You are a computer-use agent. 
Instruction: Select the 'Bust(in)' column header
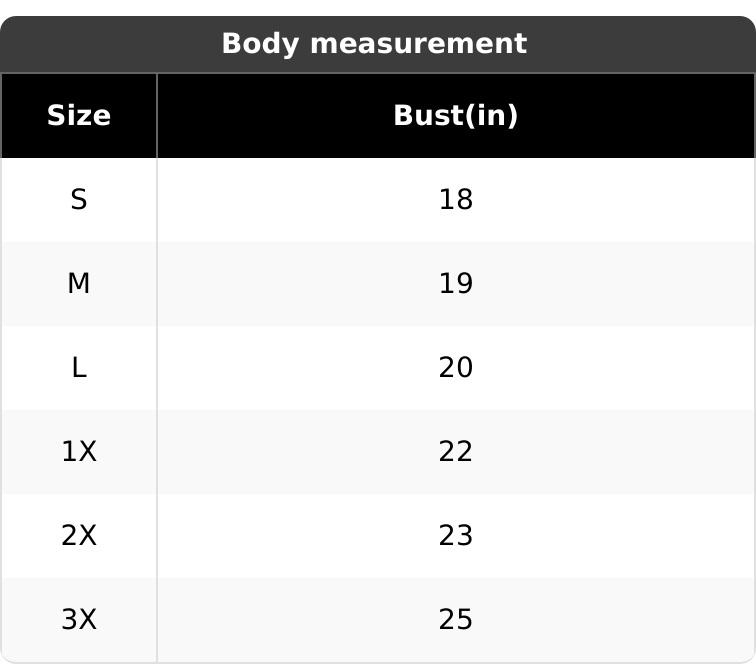click(x=455, y=116)
